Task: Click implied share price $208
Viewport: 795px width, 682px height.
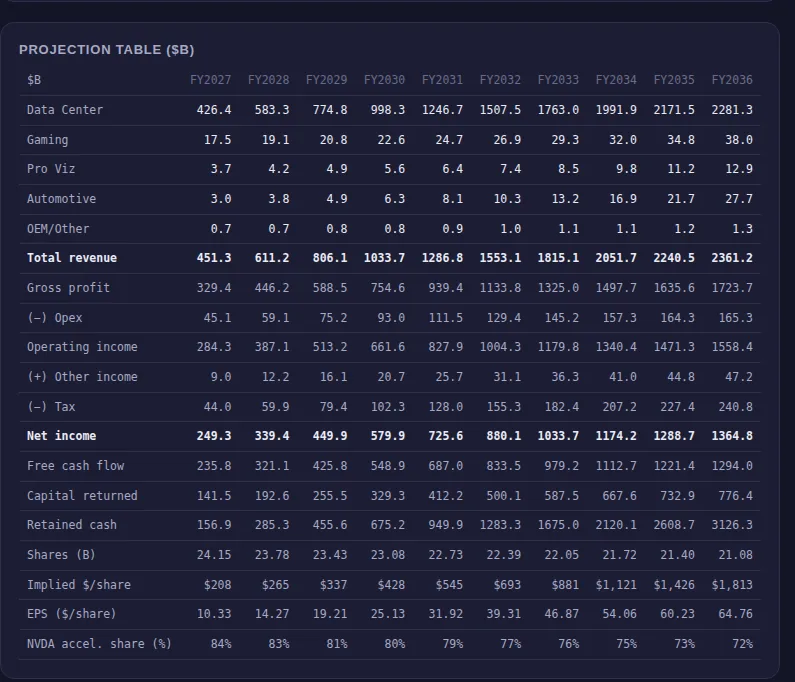Action: [218, 585]
